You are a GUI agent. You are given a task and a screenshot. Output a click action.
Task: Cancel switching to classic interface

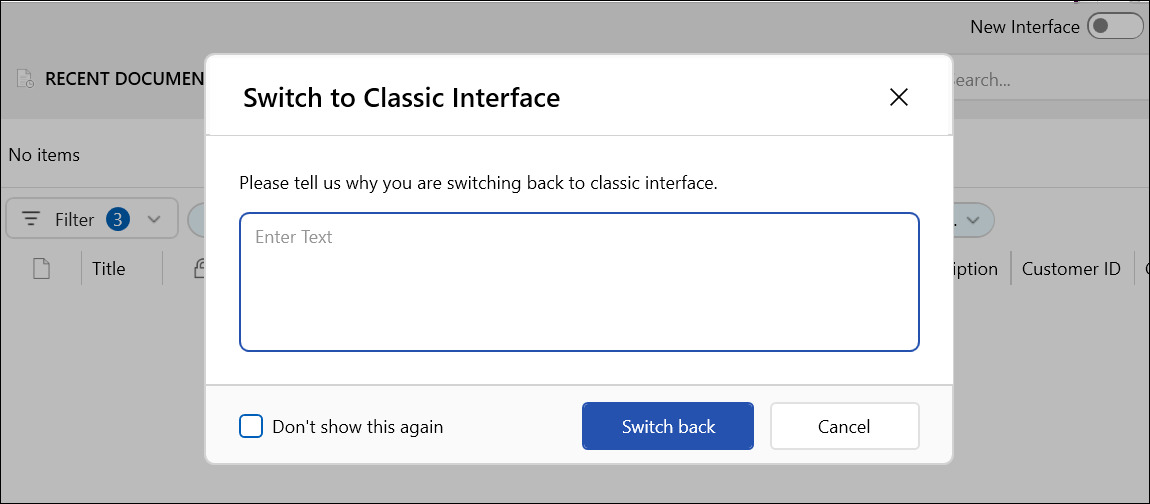(844, 427)
